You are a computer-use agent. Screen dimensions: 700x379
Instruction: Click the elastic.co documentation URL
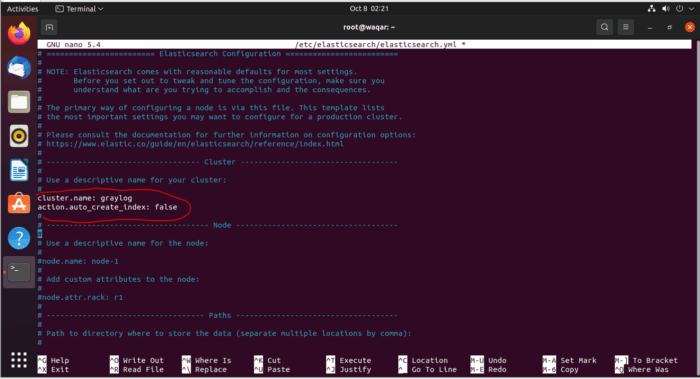(x=195, y=144)
